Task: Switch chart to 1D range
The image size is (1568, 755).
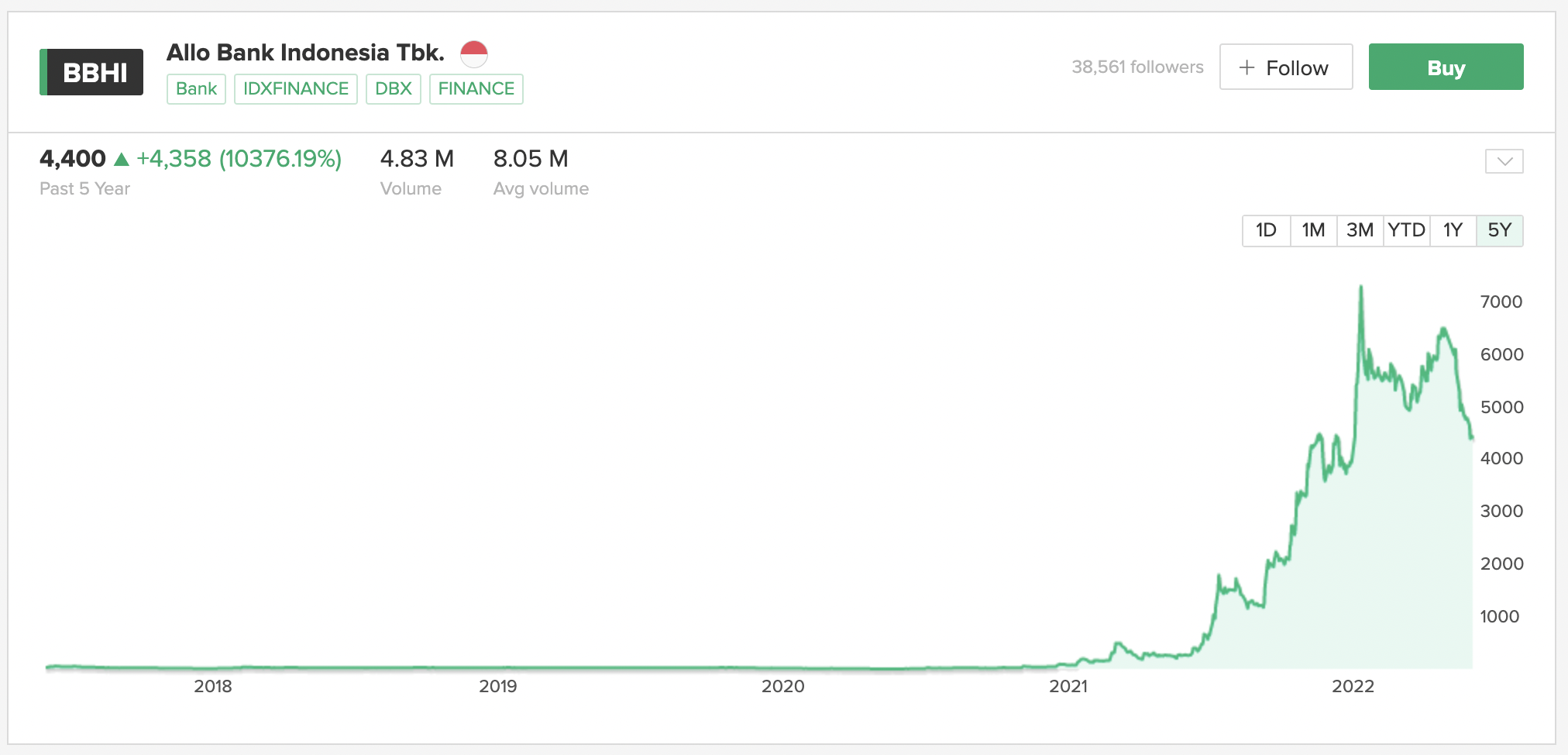Action: coord(1267,230)
